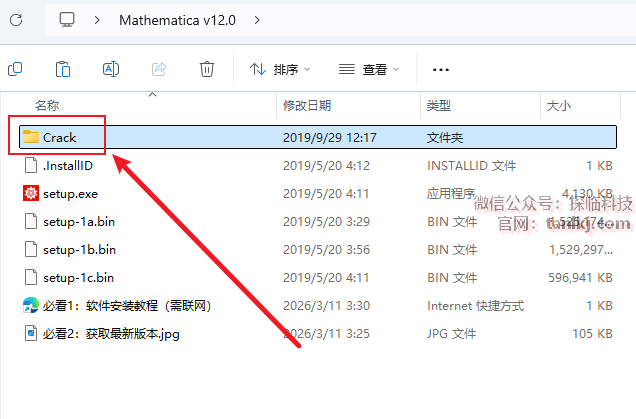Image resolution: width=636 pixels, height=419 pixels.
Task: Click size 105 KB of 必看2 jpg
Action: click(x=592, y=333)
